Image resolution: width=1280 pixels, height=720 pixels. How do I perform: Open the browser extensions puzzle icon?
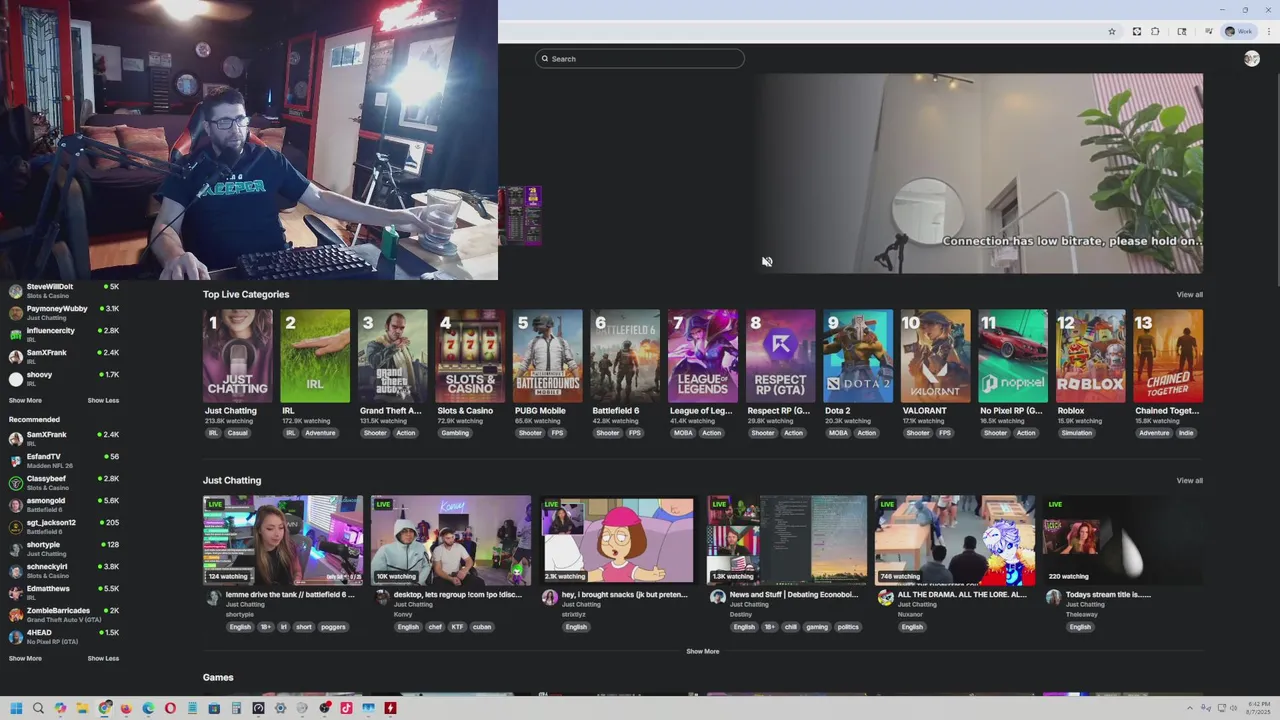point(1155,32)
